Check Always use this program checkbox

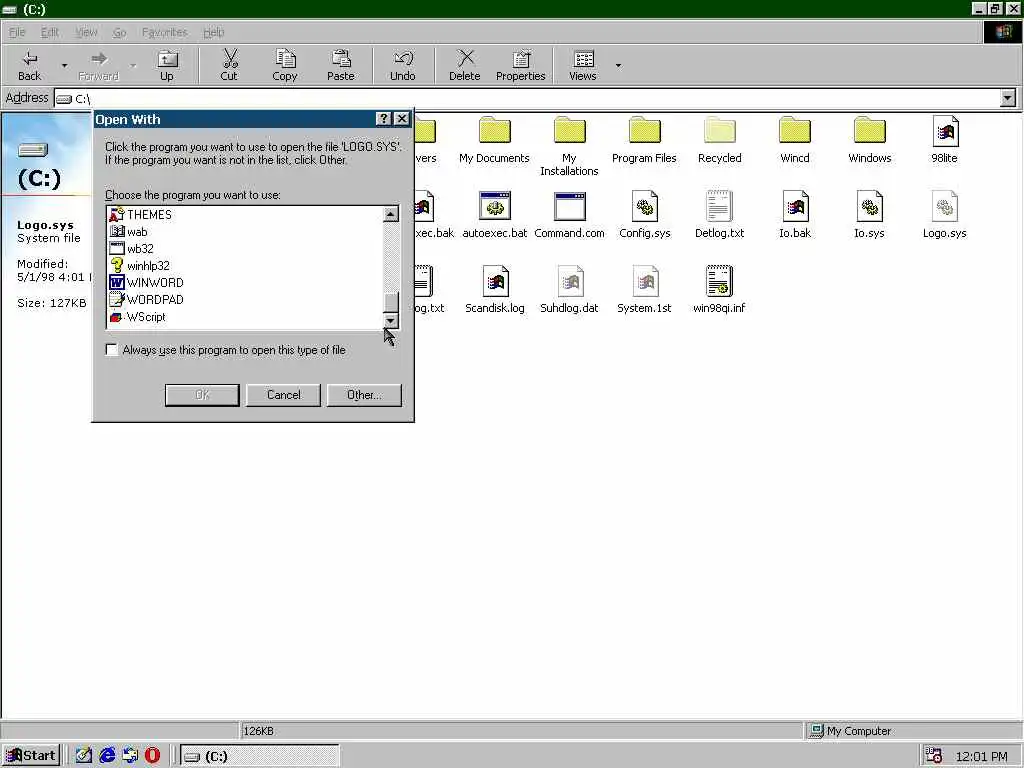(112, 350)
